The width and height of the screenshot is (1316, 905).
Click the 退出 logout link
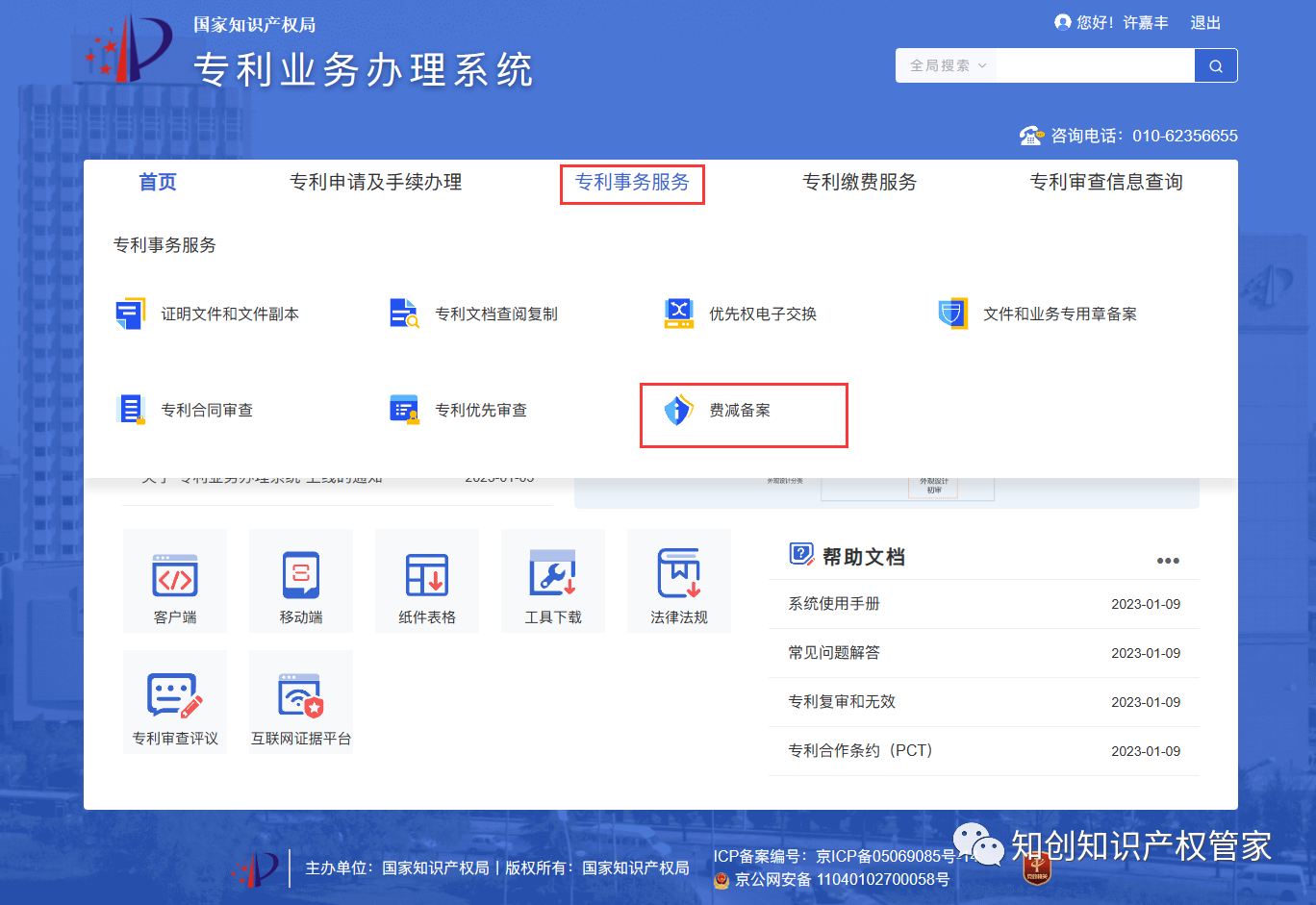pyautogui.click(x=1205, y=22)
